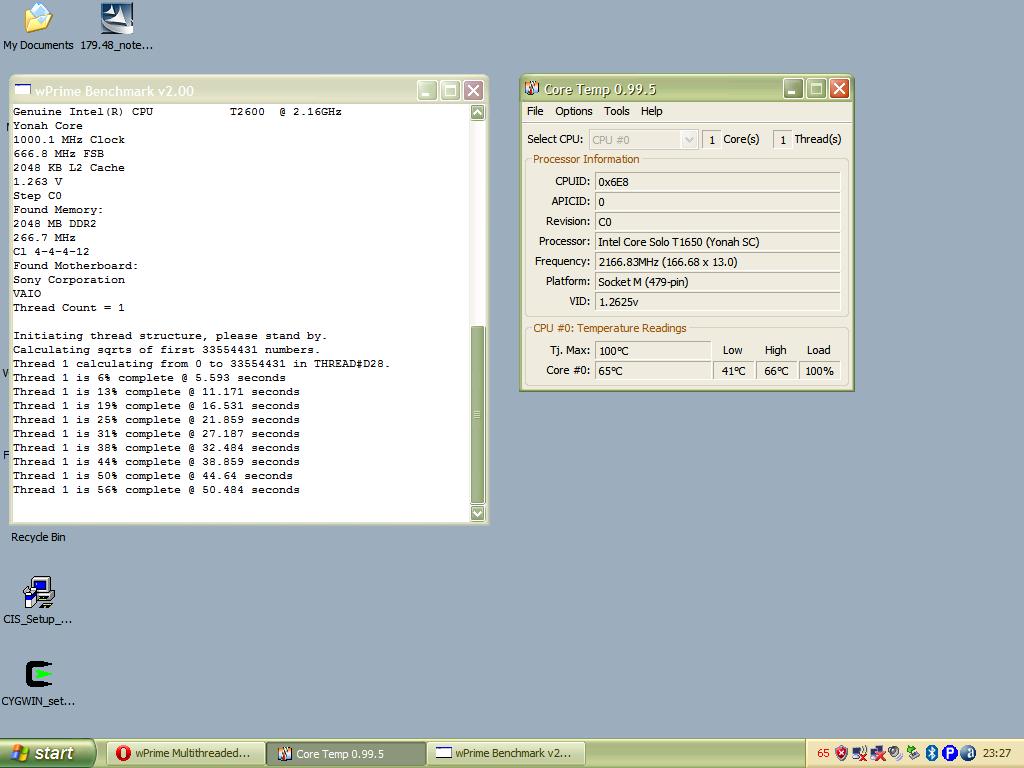Screen dimensions: 1024x768
Task: Click the Tj. Max field showing 100°C
Action: tap(652, 351)
